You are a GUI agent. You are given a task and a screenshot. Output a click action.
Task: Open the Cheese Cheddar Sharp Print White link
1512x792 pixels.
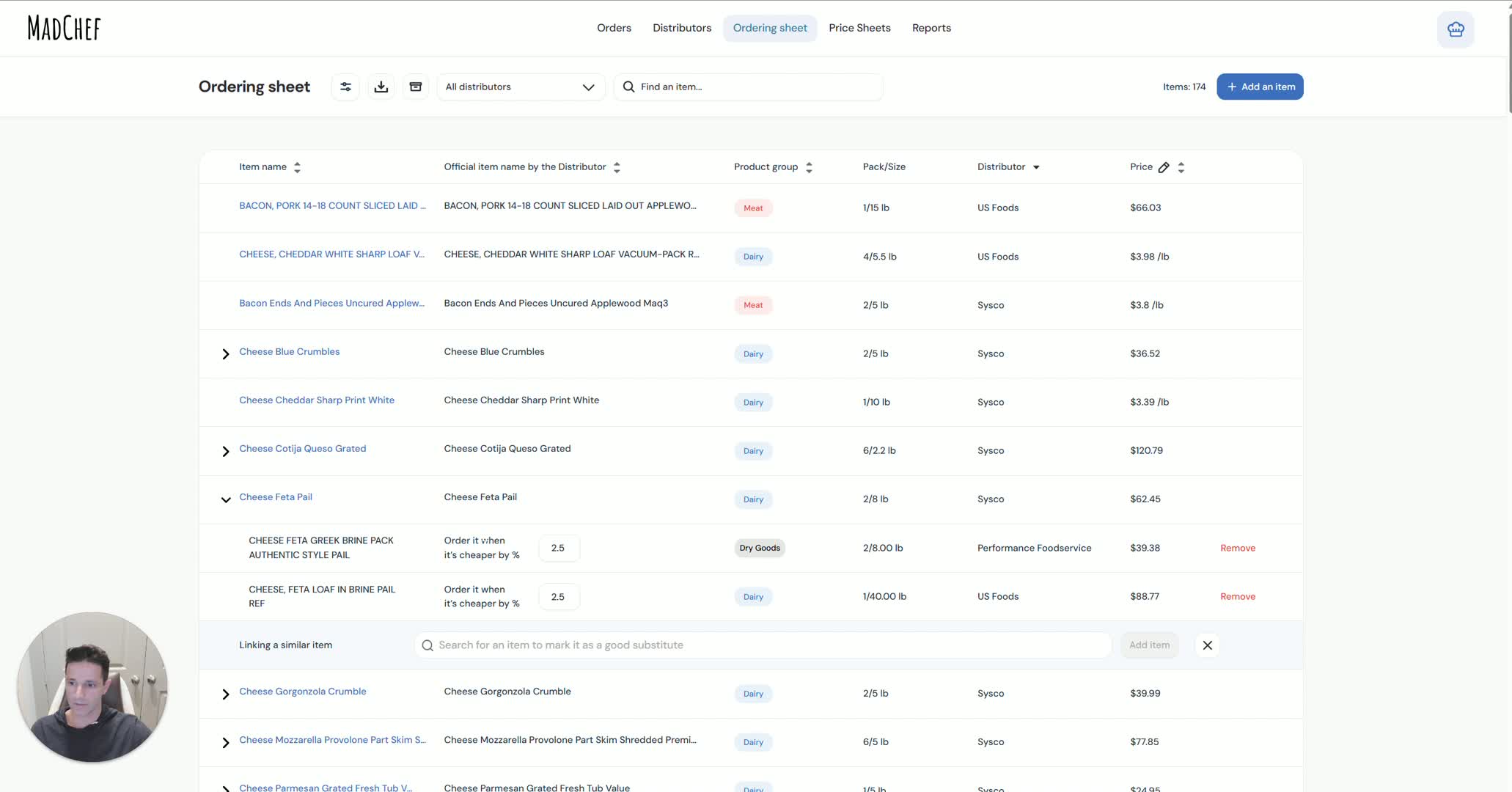(317, 400)
